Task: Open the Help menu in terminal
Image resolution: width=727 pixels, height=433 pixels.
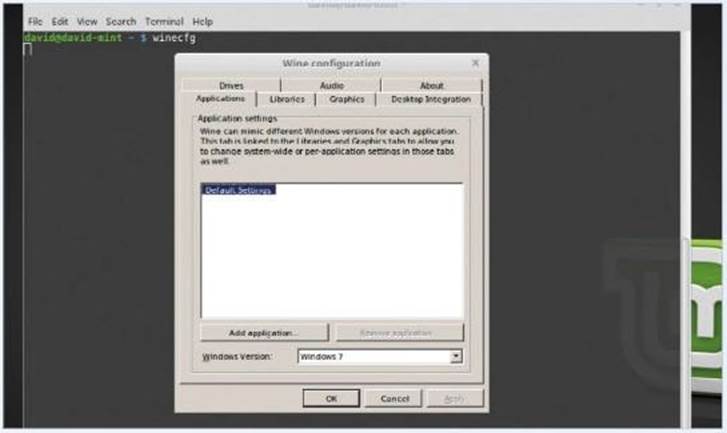Action: click(202, 22)
